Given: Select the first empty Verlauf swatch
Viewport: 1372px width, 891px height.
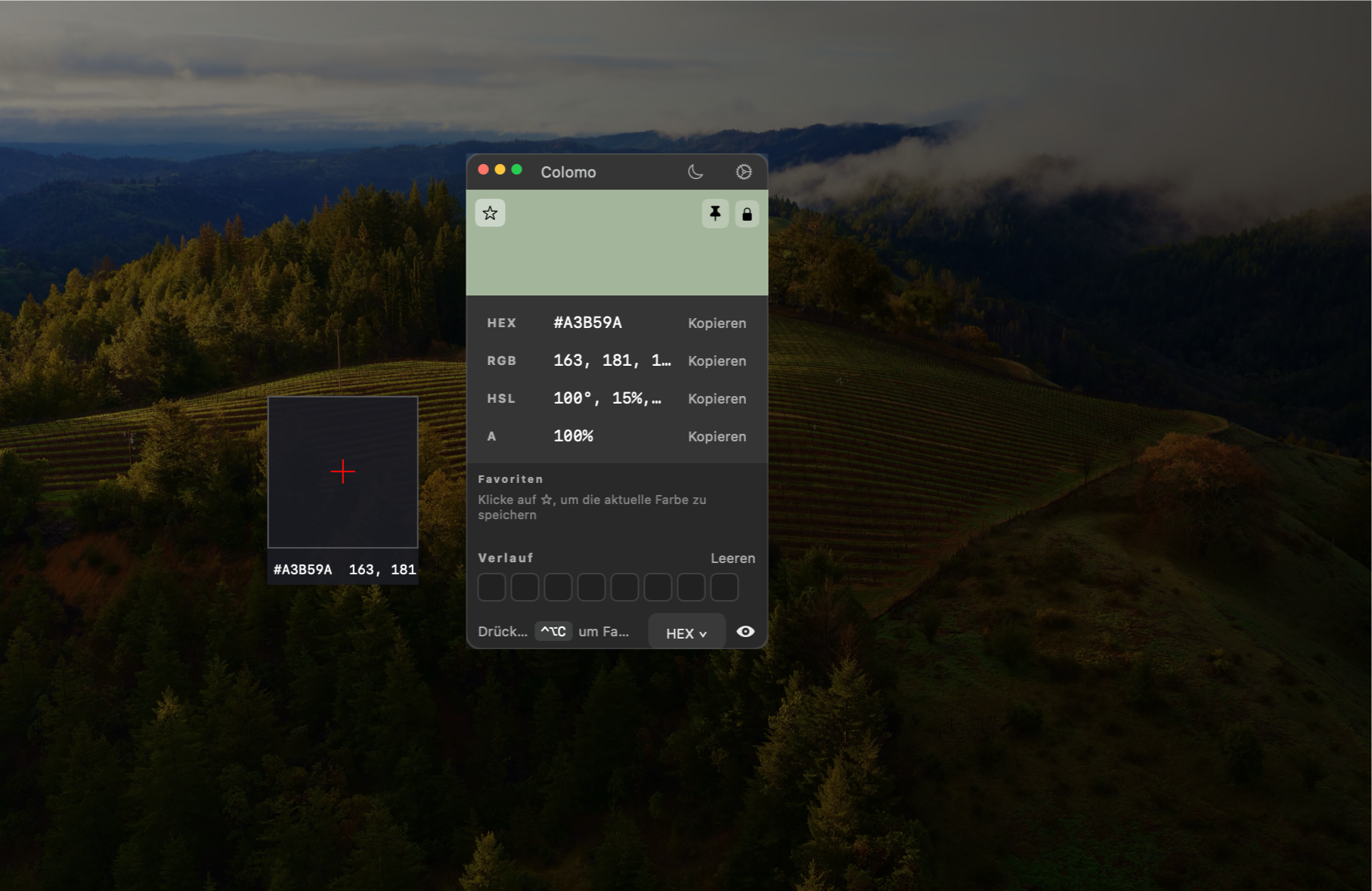Looking at the screenshot, I should point(491,587).
